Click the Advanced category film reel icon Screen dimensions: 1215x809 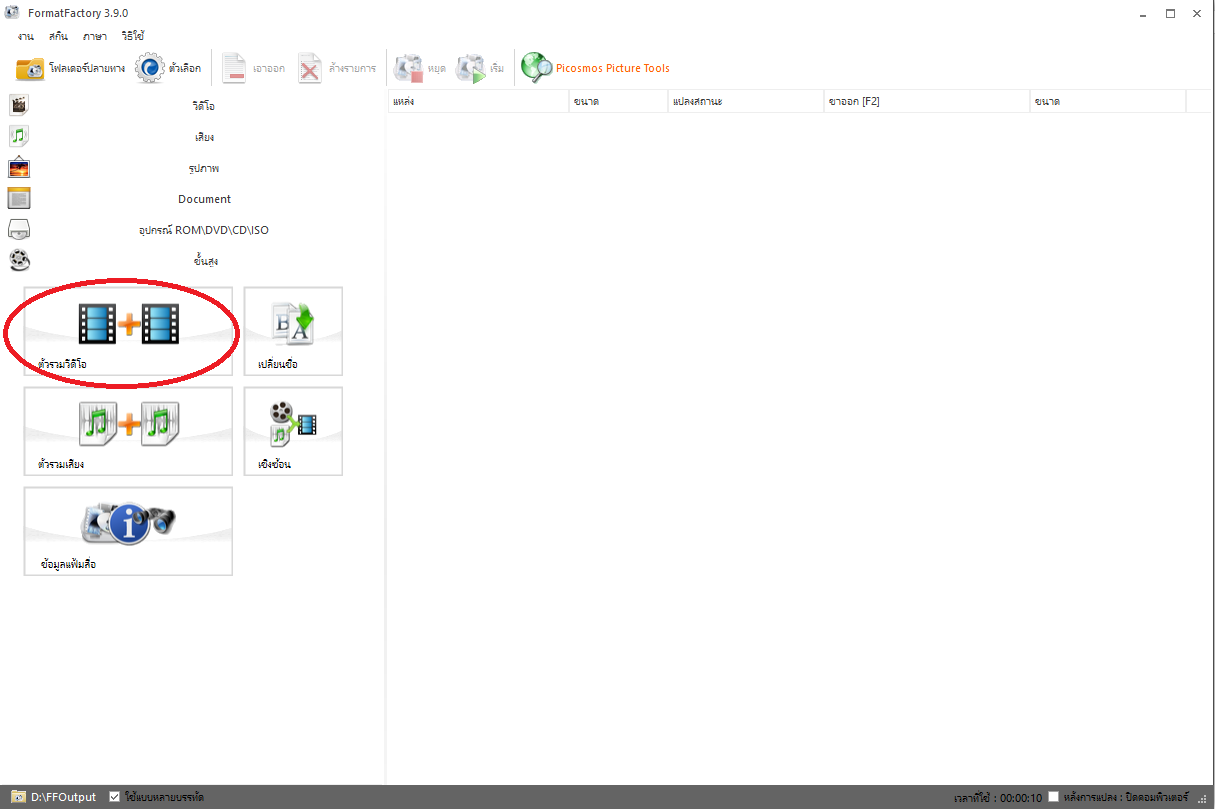point(19,260)
